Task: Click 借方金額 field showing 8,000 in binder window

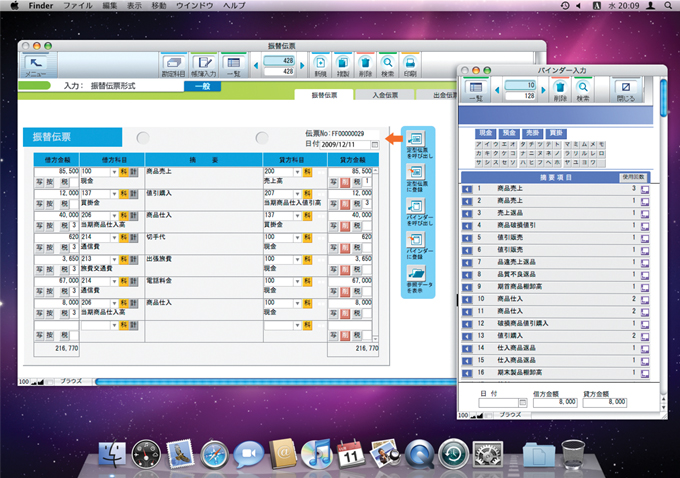Action: (555, 403)
